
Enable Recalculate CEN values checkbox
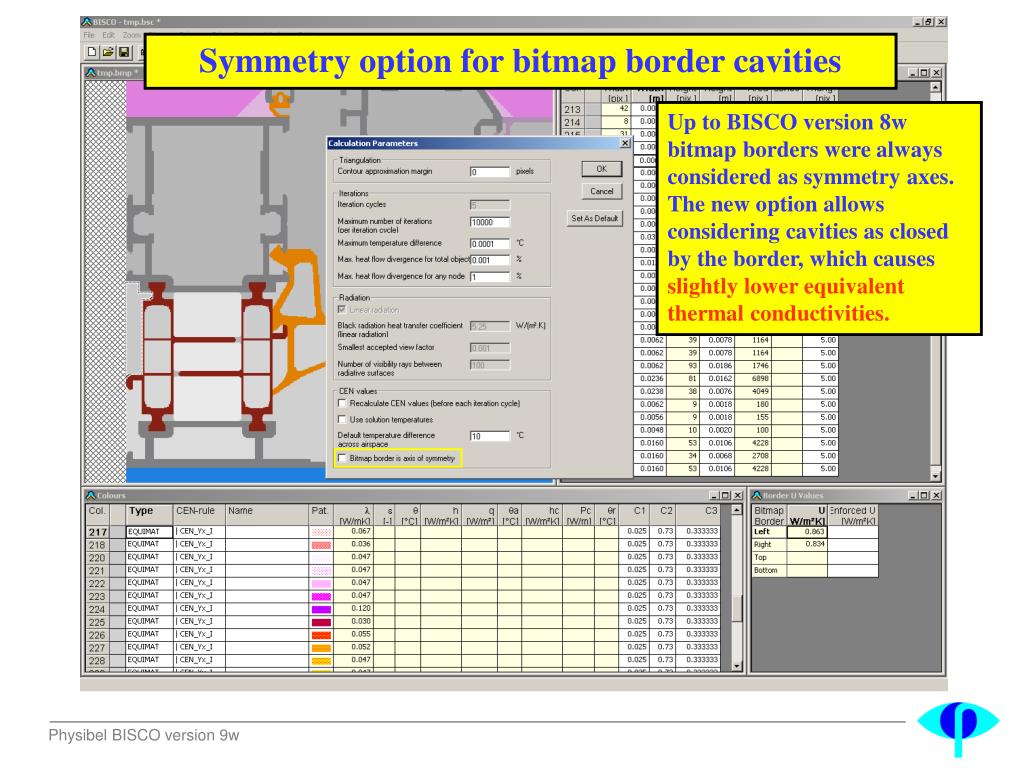(342, 404)
